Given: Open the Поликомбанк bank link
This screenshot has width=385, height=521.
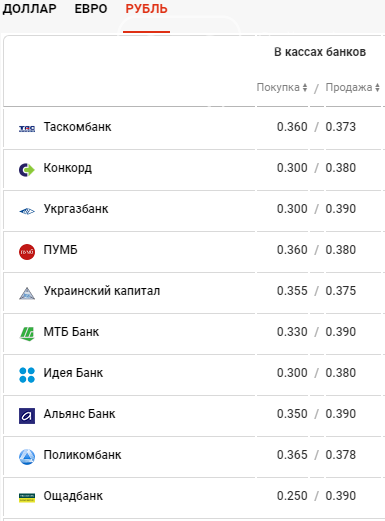Looking at the screenshot, I should (x=82, y=455).
